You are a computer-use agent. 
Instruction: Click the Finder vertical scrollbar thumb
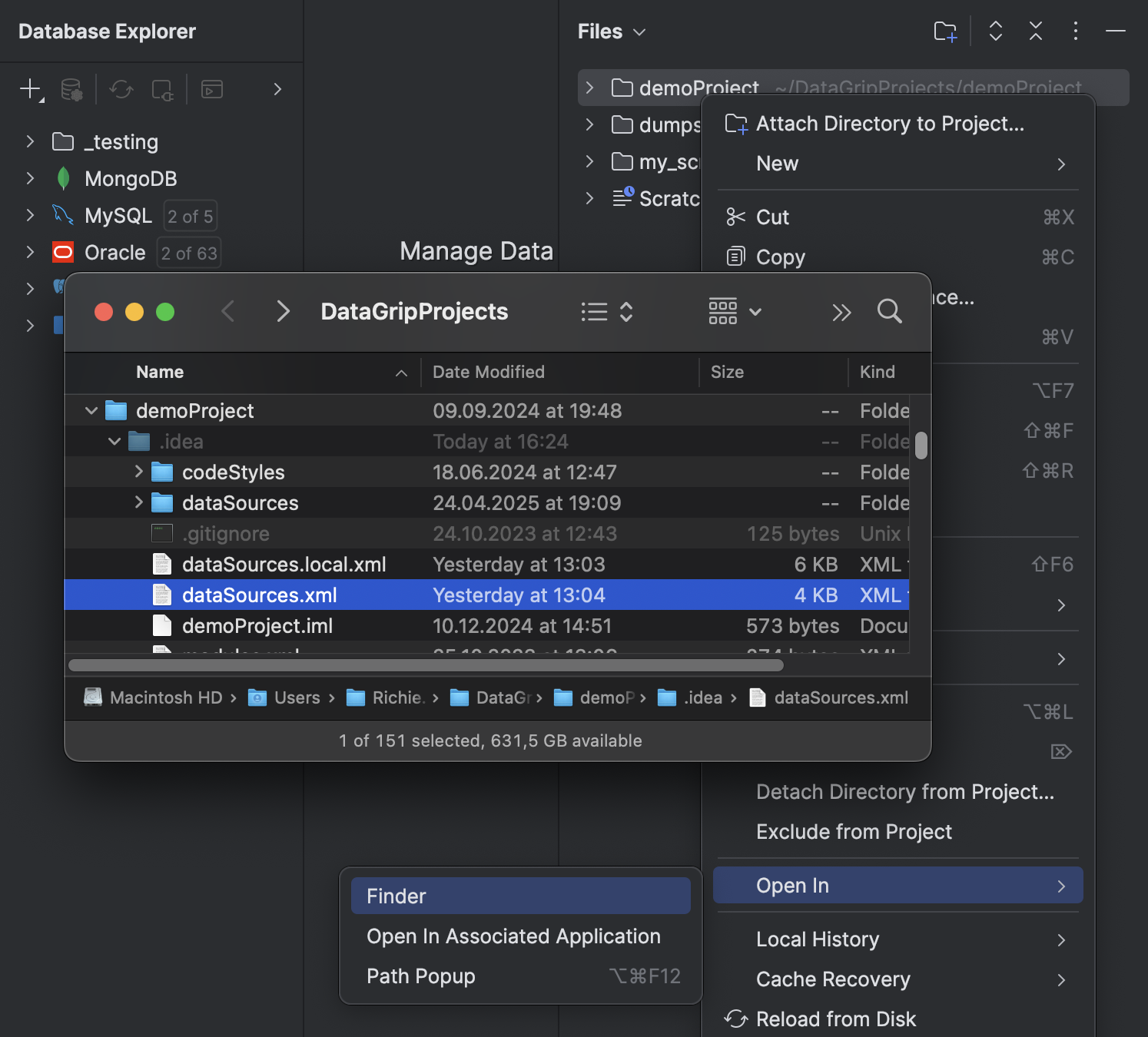pyautogui.click(x=921, y=446)
